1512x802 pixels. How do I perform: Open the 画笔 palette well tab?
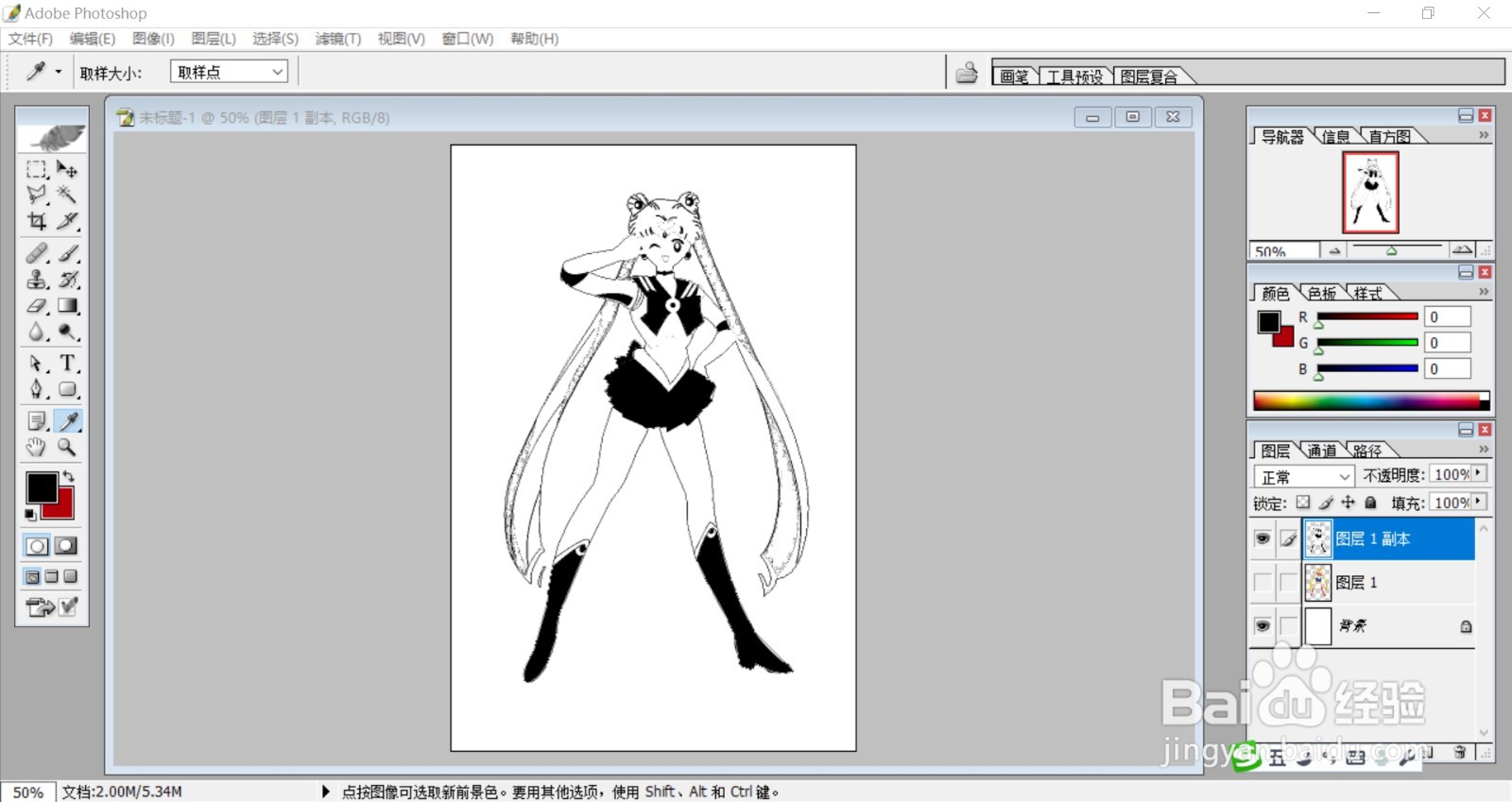[x=1014, y=77]
